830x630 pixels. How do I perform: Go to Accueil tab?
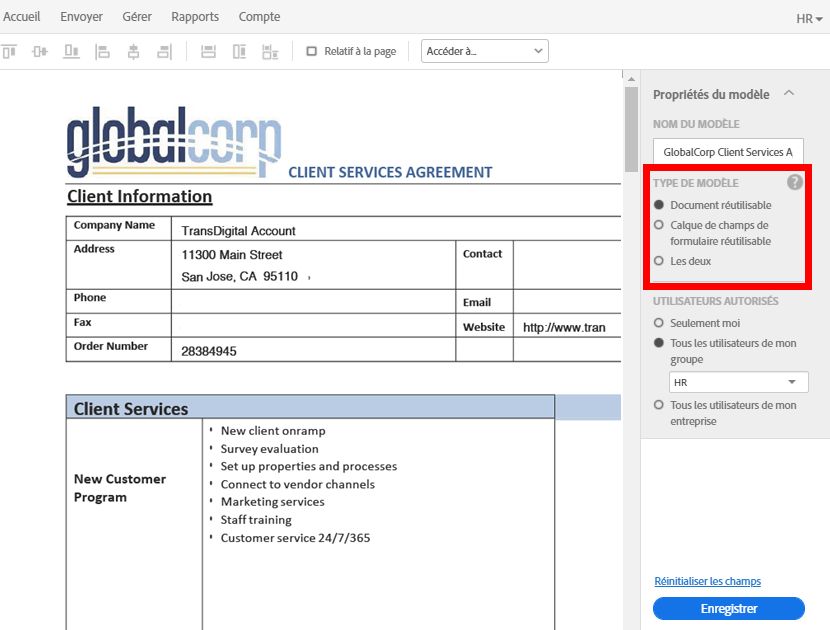click(x=21, y=17)
